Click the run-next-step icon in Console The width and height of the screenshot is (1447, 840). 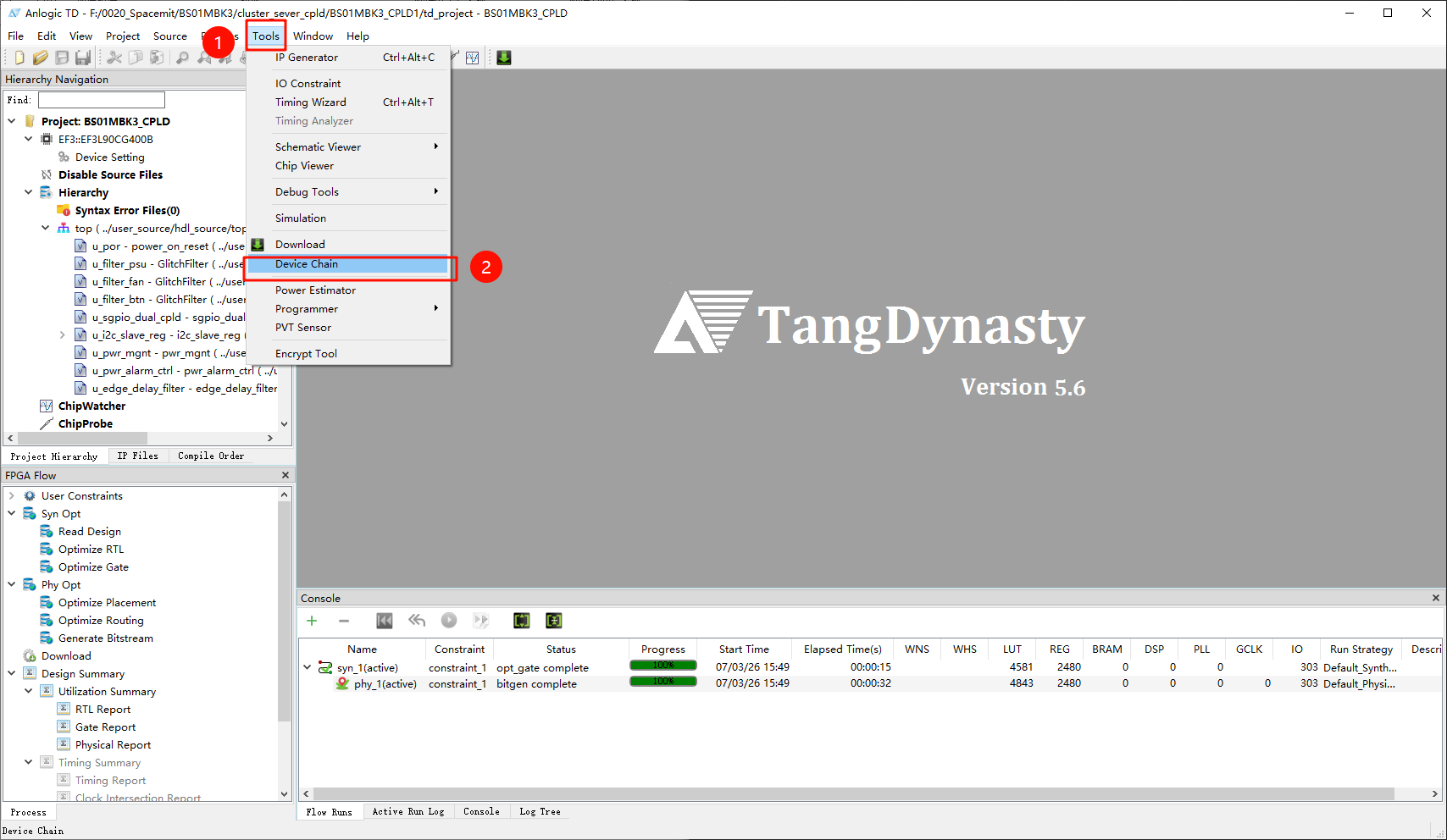click(x=481, y=621)
